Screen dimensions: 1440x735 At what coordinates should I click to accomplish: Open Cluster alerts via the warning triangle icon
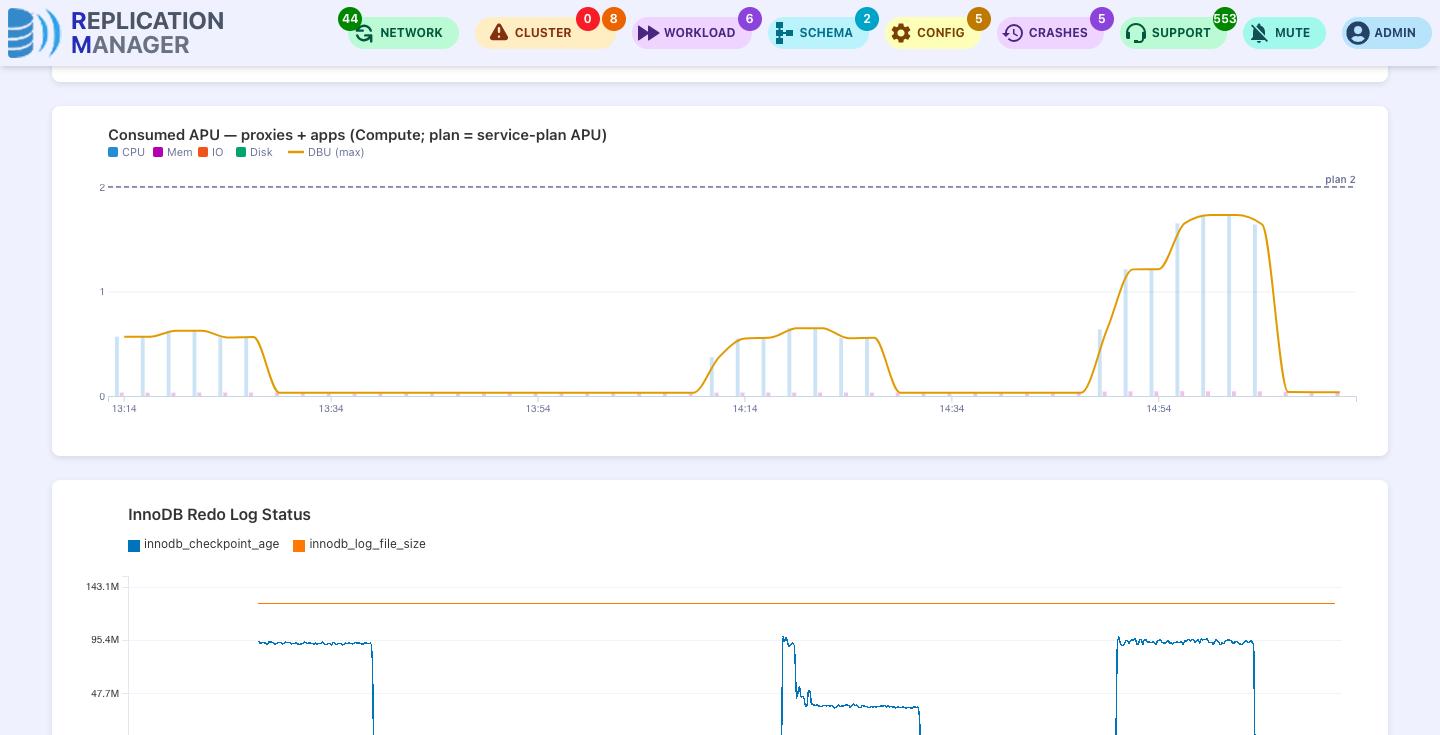499,33
